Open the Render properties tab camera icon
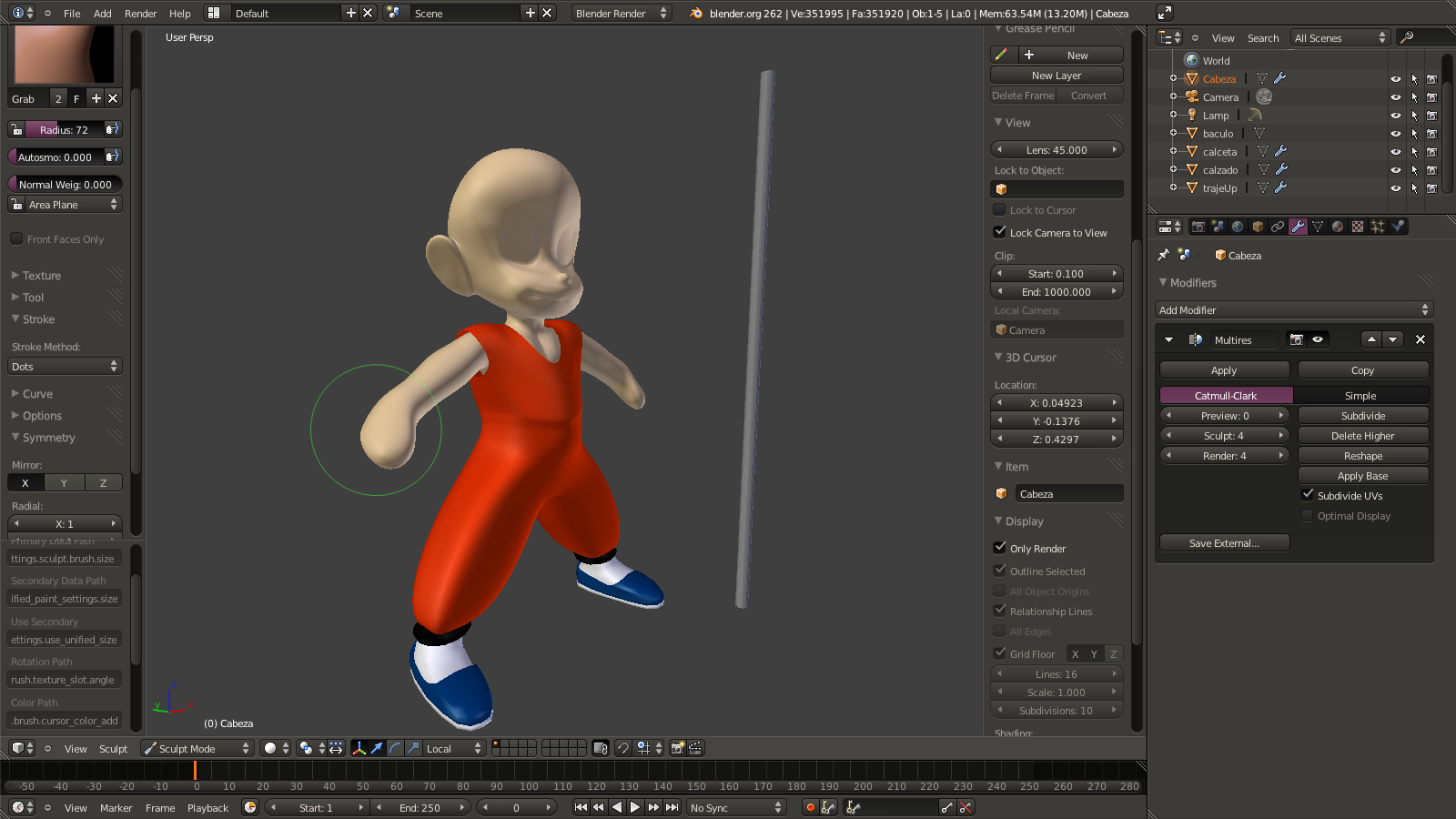The height and width of the screenshot is (819, 1456). tap(1198, 227)
